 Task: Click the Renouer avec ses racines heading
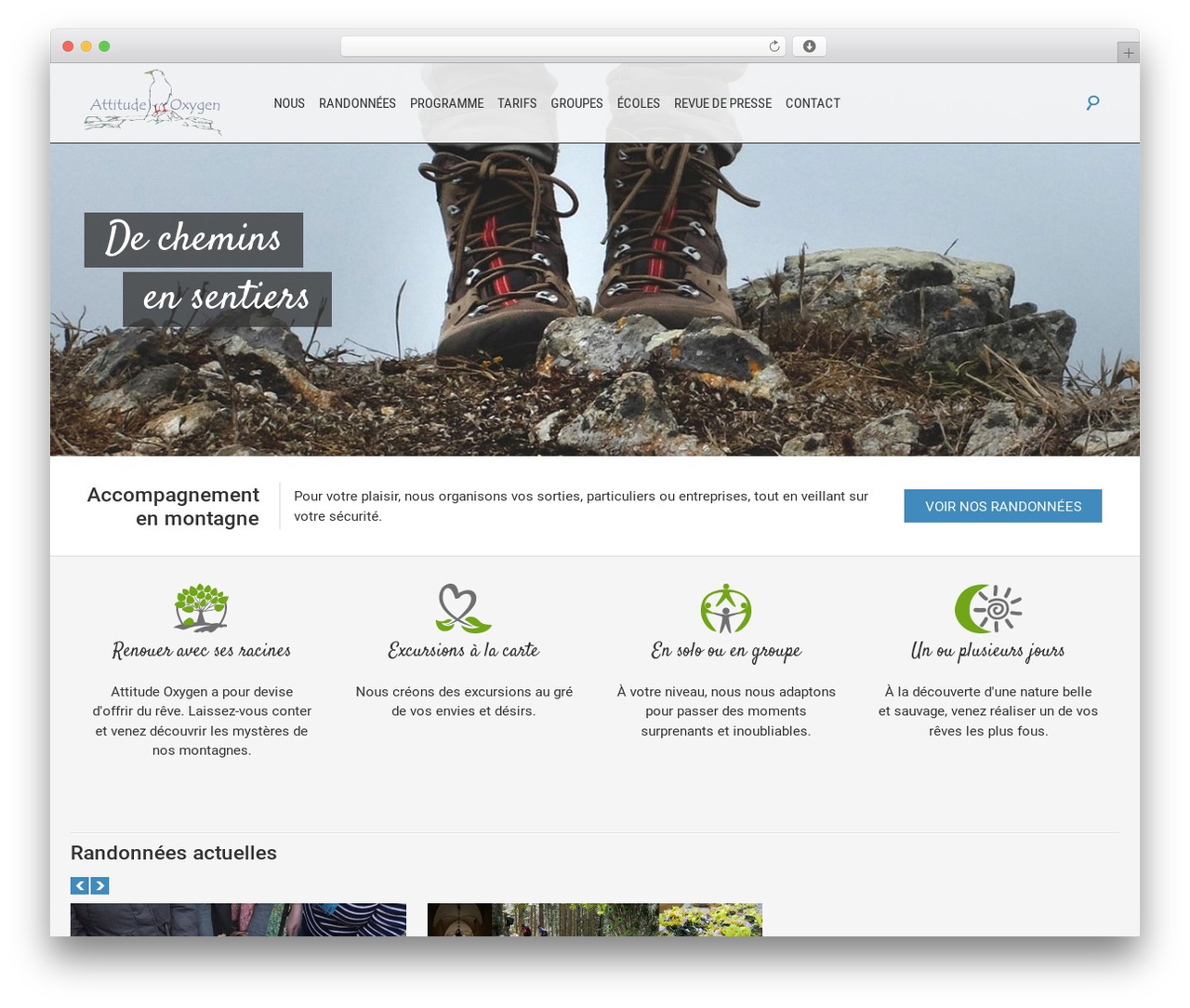pos(201,651)
